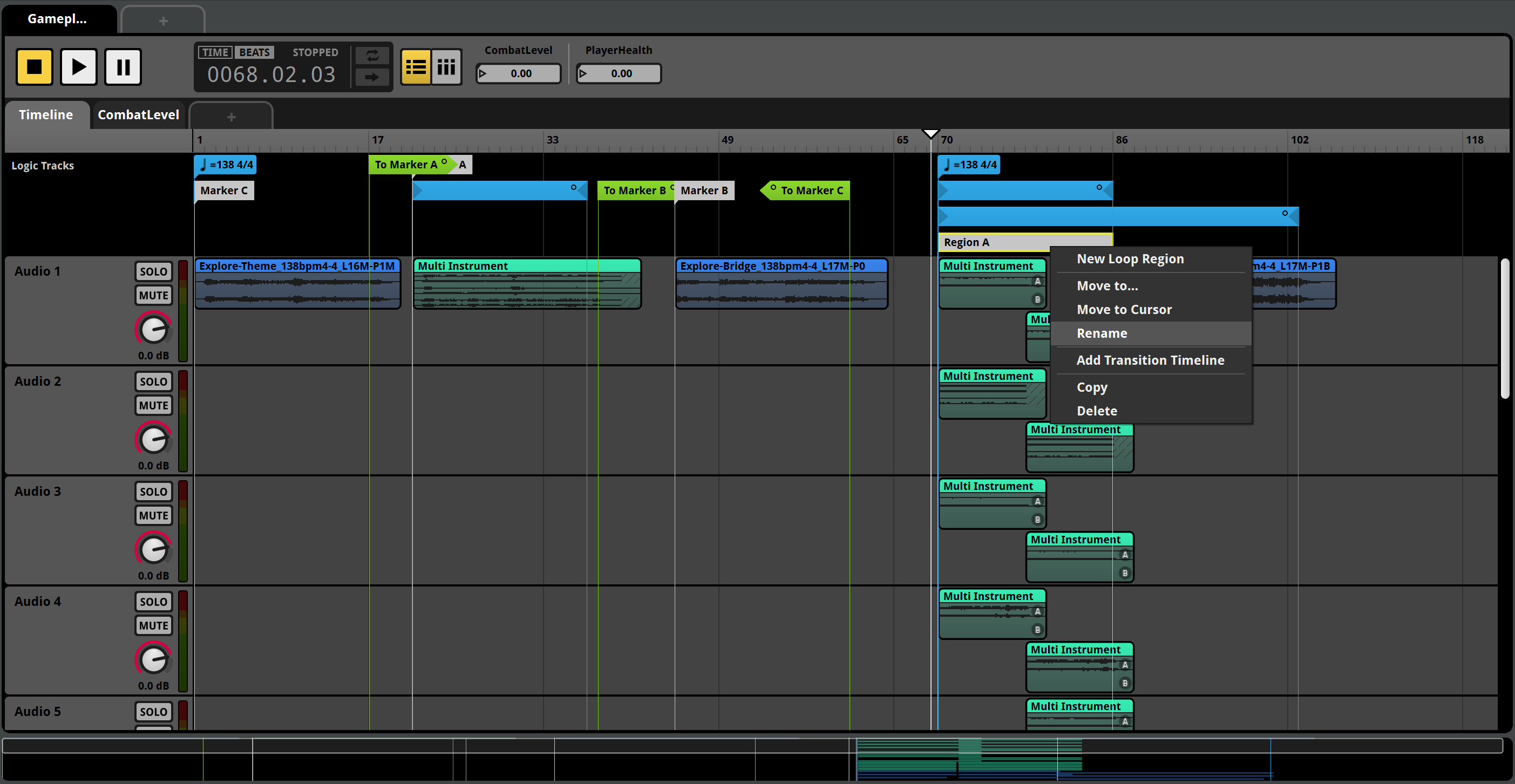Mute the Audio 1 track
The image size is (1515, 784).
point(153,295)
